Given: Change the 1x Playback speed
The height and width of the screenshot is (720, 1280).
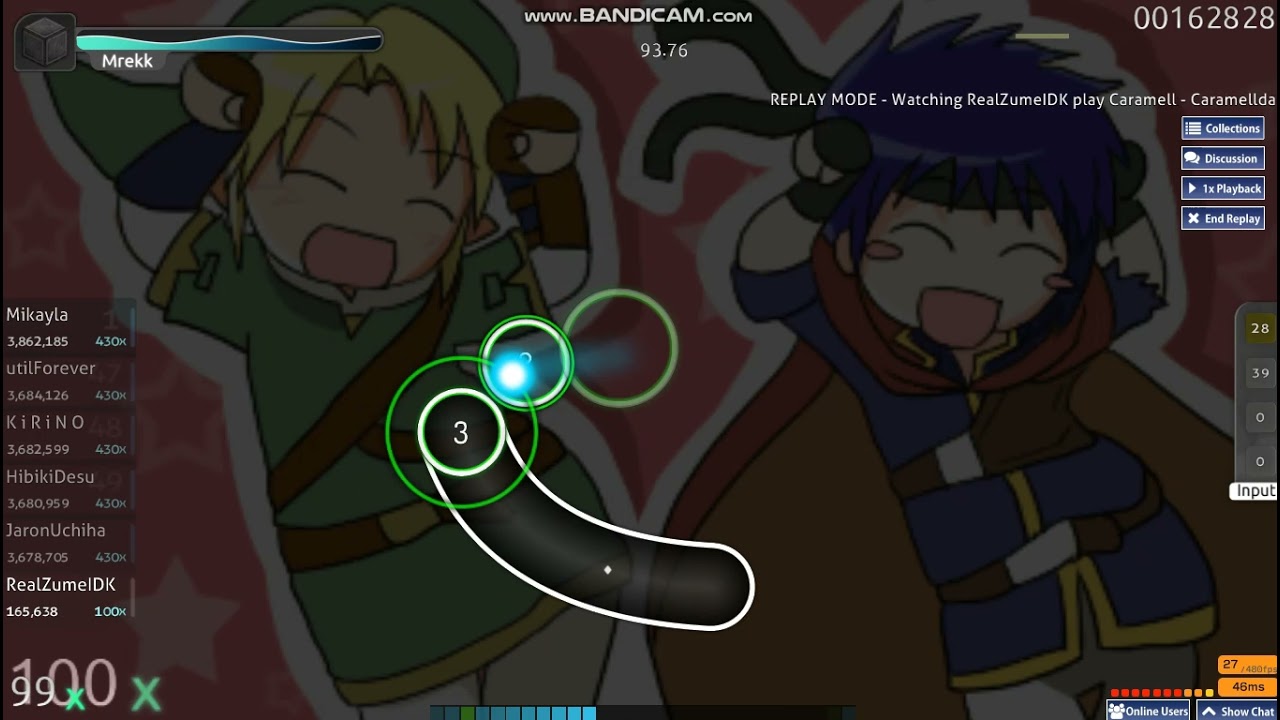Looking at the screenshot, I should pyautogui.click(x=1223, y=188).
